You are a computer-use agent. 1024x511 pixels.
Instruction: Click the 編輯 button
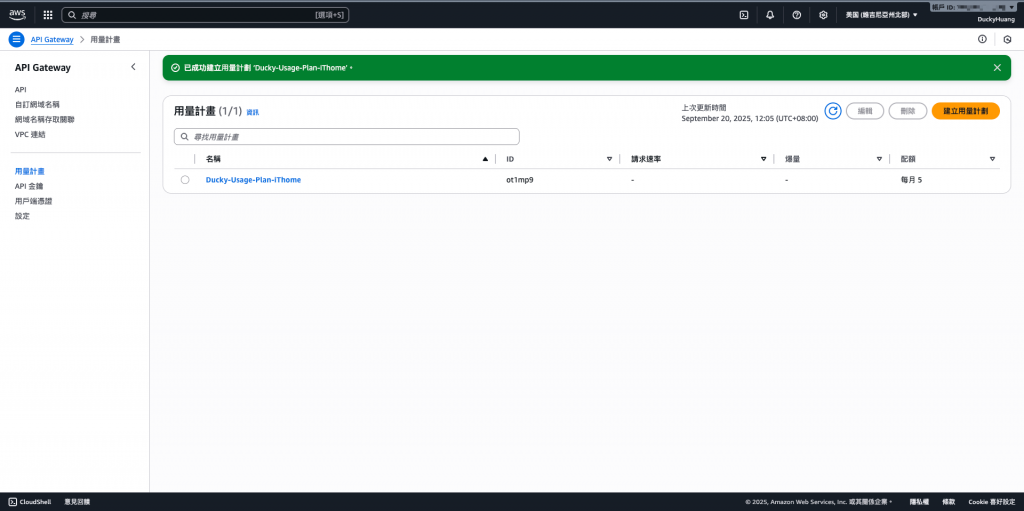(865, 111)
